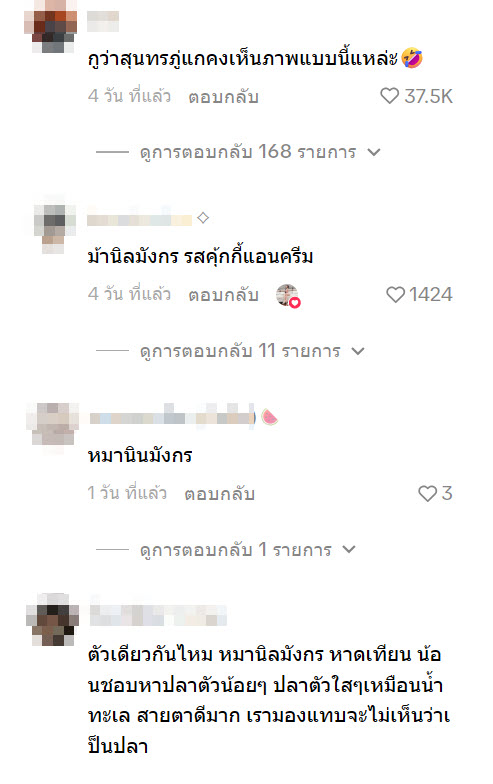The image size is (493, 784).
Task: Like the หมานินมังกร comment with 3 likes
Action: point(427,494)
